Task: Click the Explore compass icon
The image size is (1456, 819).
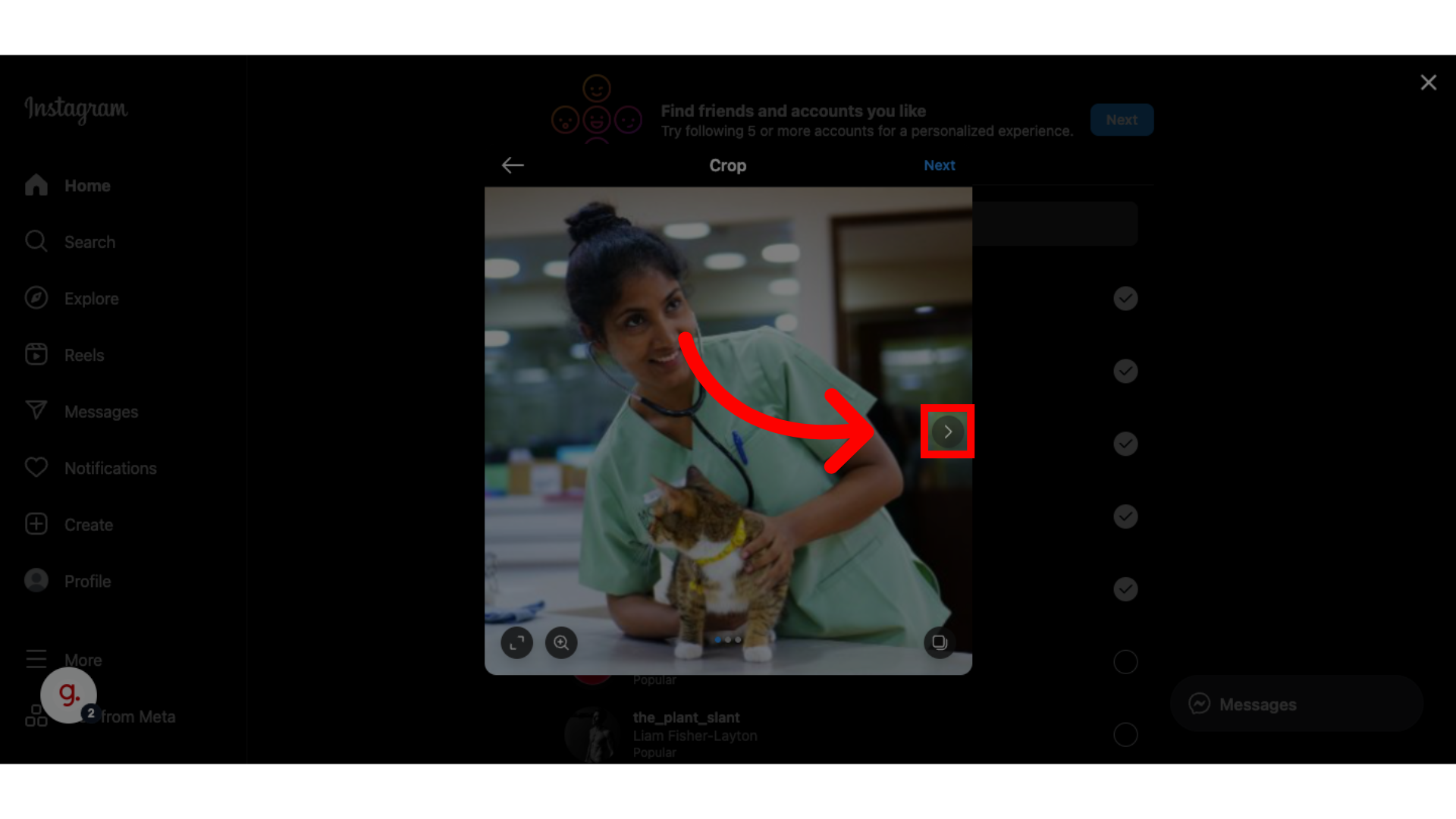Action: pos(36,298)
